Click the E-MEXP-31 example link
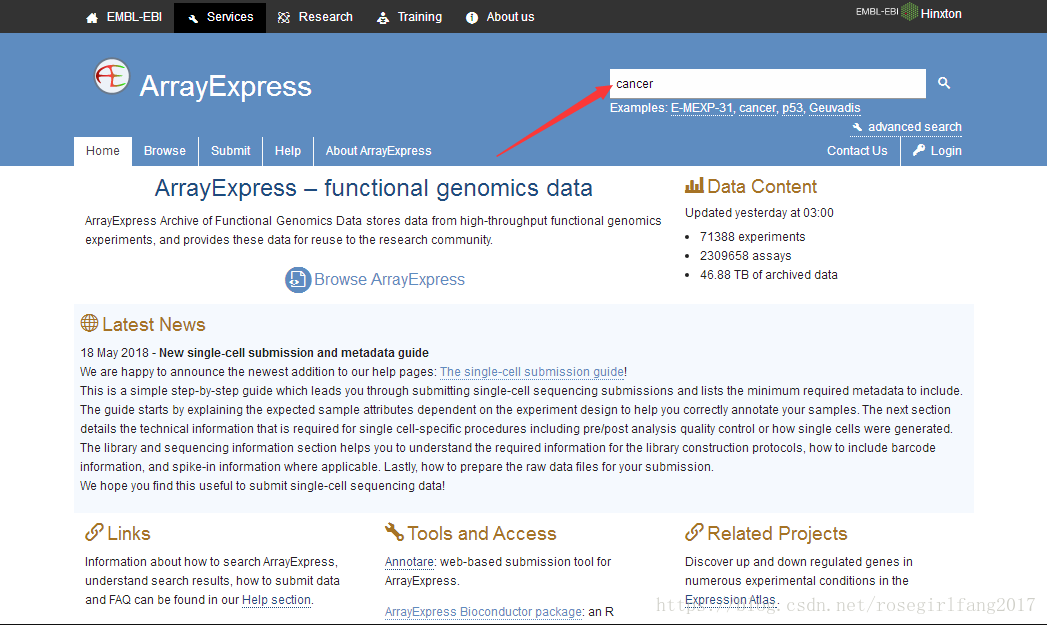The height and width of the screenshot is (625, 1047). click(x=702, y=108)
